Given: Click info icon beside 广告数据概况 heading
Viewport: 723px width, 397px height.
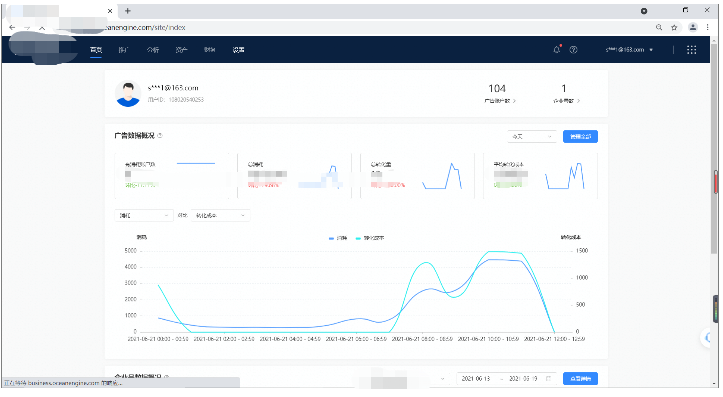Looking at the screenshot, I should (160, 136).
